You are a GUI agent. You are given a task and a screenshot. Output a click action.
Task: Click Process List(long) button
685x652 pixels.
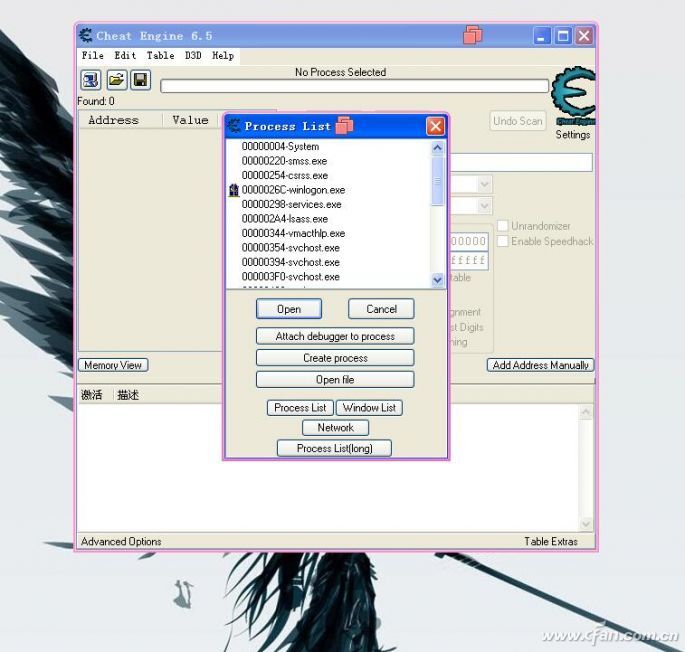(334, 448)
